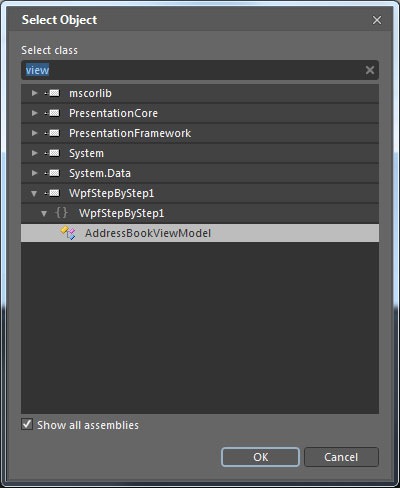400x488 pixels.
Task: Click the System assembly icon
Action: pyautogui.click(x=53, y=153)
